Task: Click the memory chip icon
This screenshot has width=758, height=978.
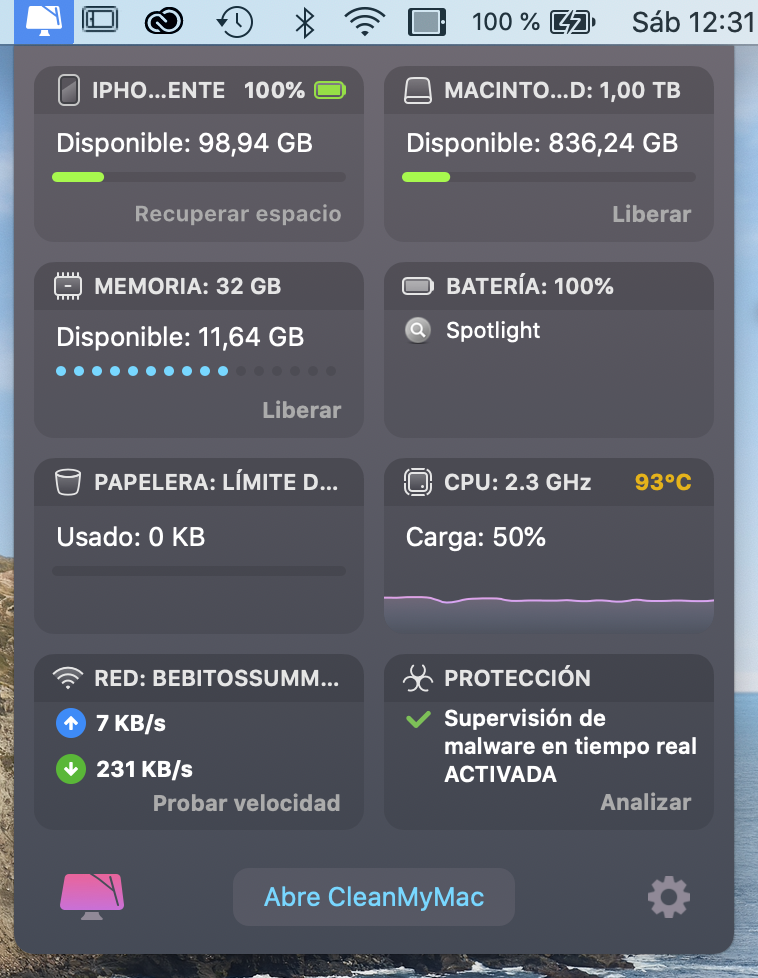Action: (68, 287)
